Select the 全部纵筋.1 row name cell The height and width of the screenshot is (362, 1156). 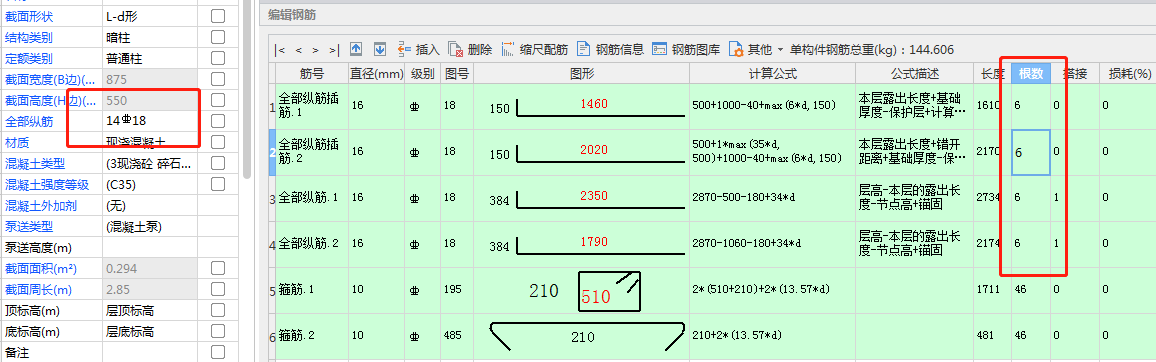point(312,198)
